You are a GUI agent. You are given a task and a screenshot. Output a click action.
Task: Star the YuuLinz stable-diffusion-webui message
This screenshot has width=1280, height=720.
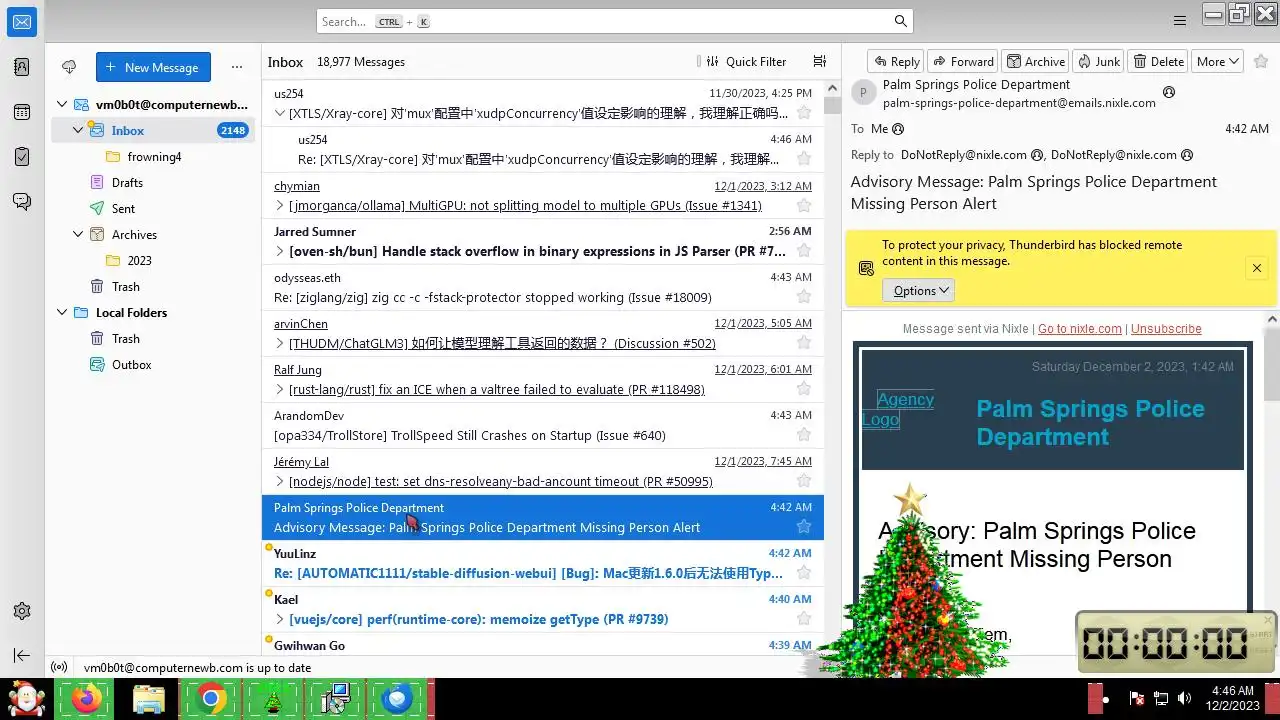[x=803, y=573]
